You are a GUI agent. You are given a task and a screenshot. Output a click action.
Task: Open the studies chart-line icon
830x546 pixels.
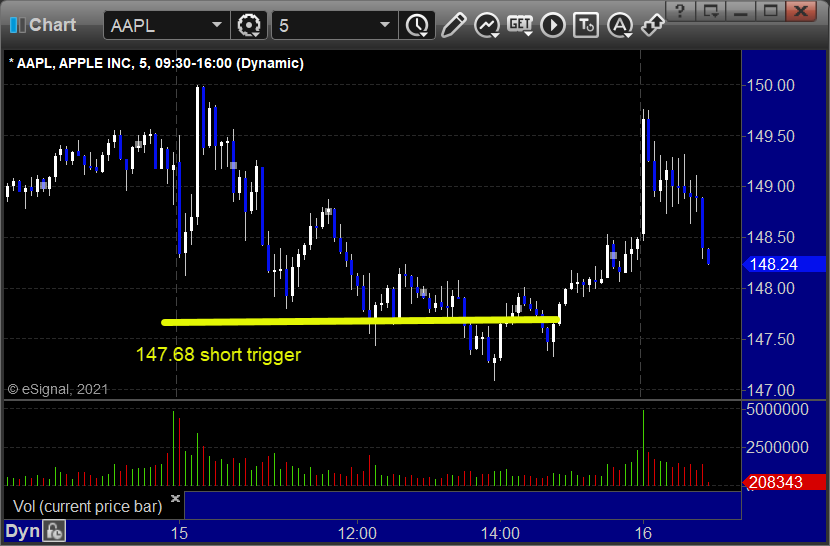486,25
